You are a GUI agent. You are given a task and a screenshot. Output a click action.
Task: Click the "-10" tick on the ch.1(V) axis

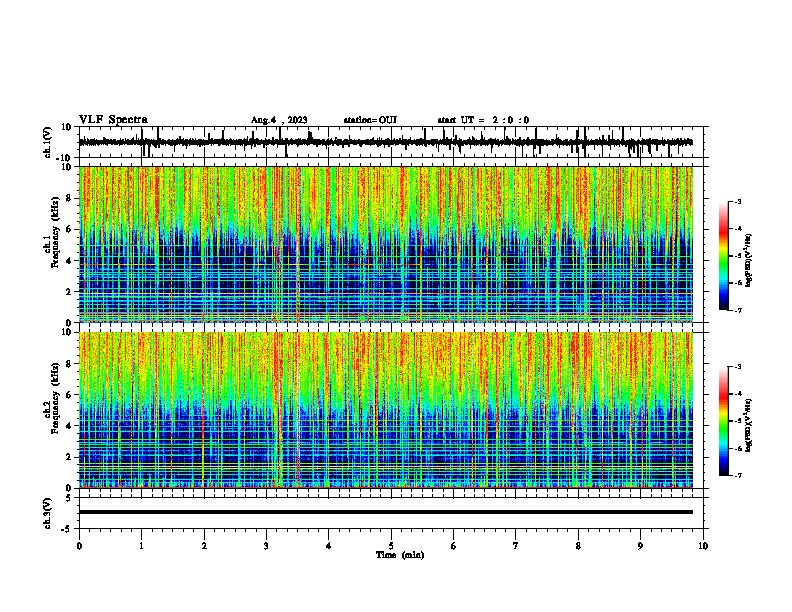[x=64, y=158]
